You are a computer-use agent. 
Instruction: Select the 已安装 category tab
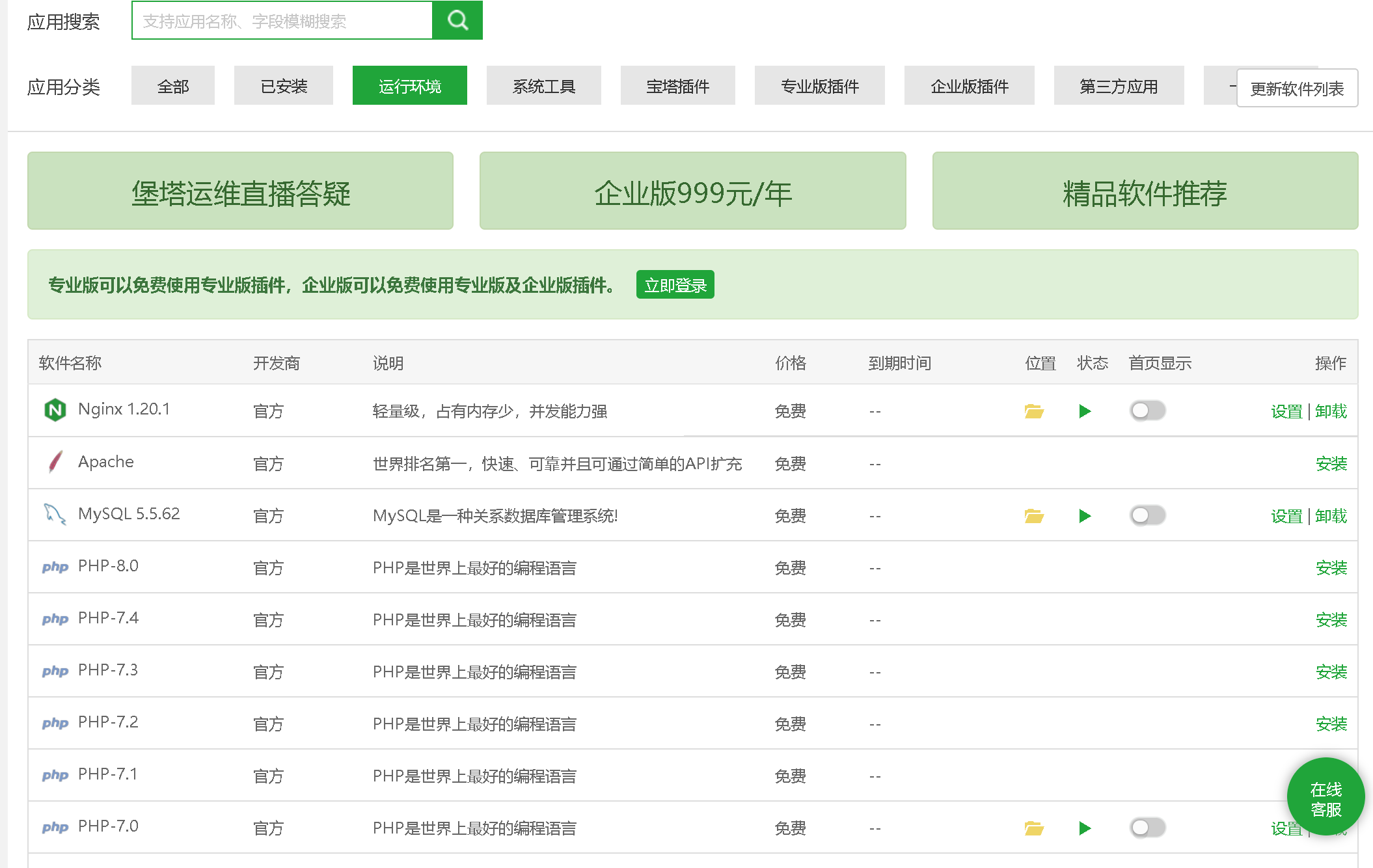click(x=284, y=85)
